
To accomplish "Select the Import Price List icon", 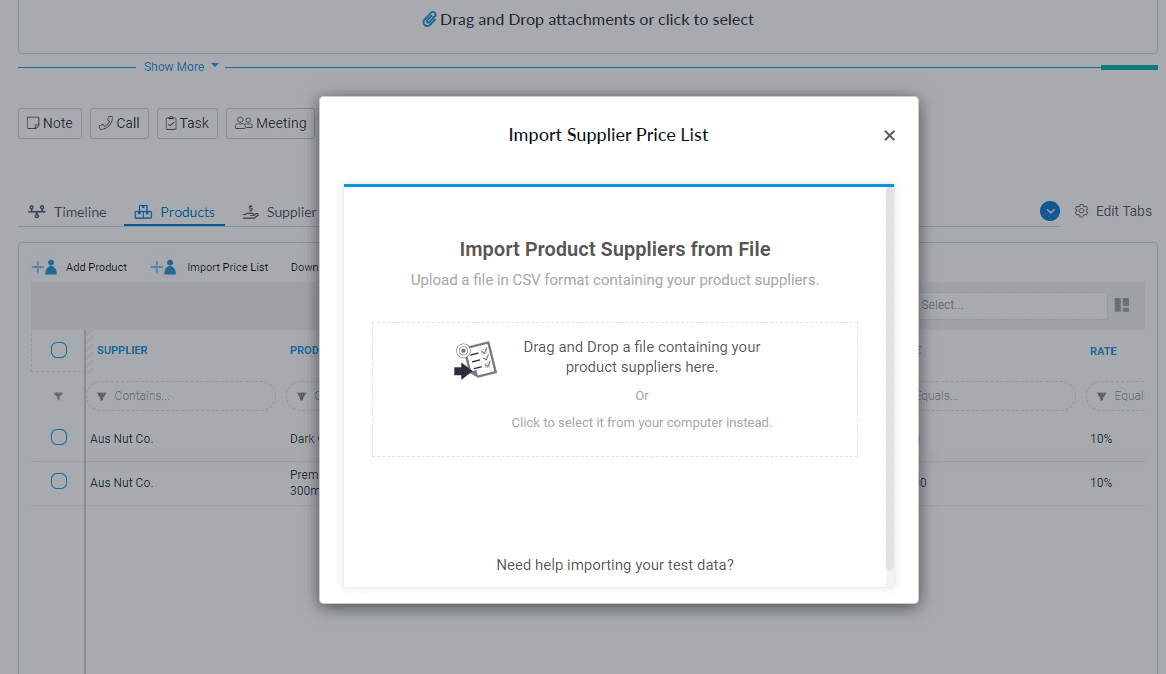I will point(163,266).
